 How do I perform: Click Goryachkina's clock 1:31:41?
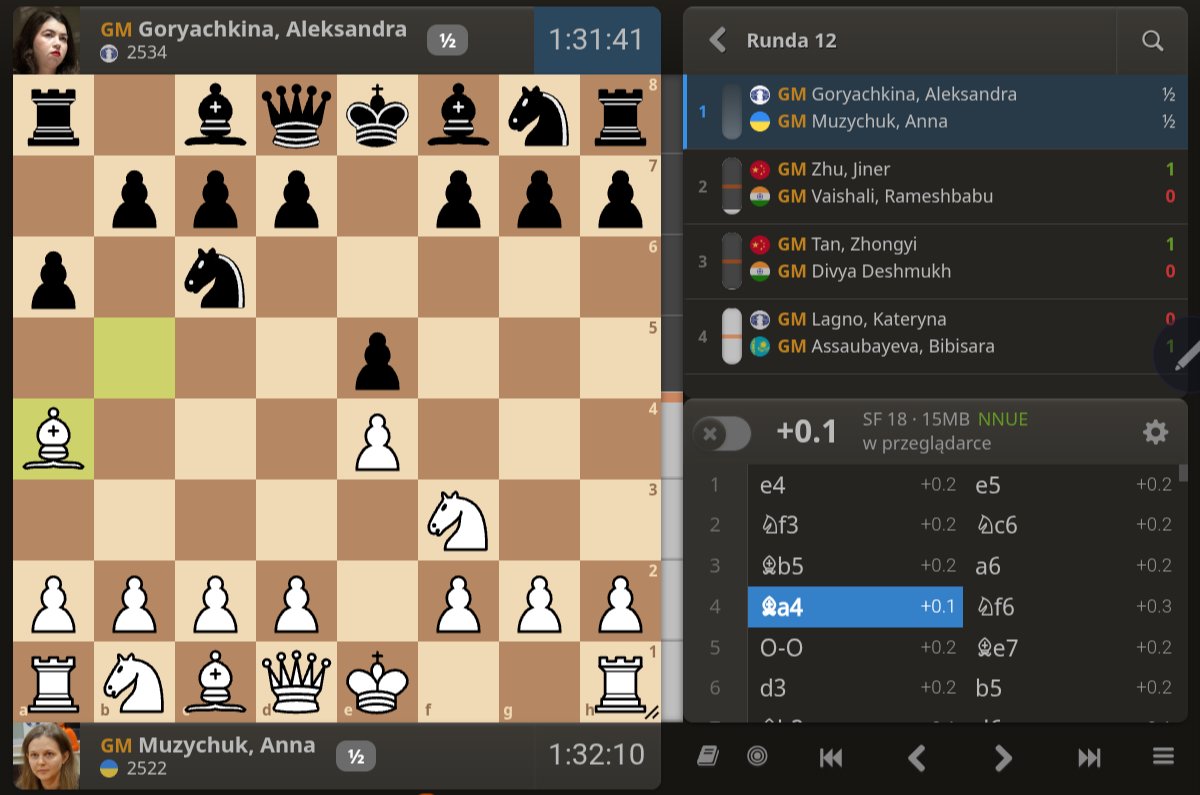click(596, 40)
